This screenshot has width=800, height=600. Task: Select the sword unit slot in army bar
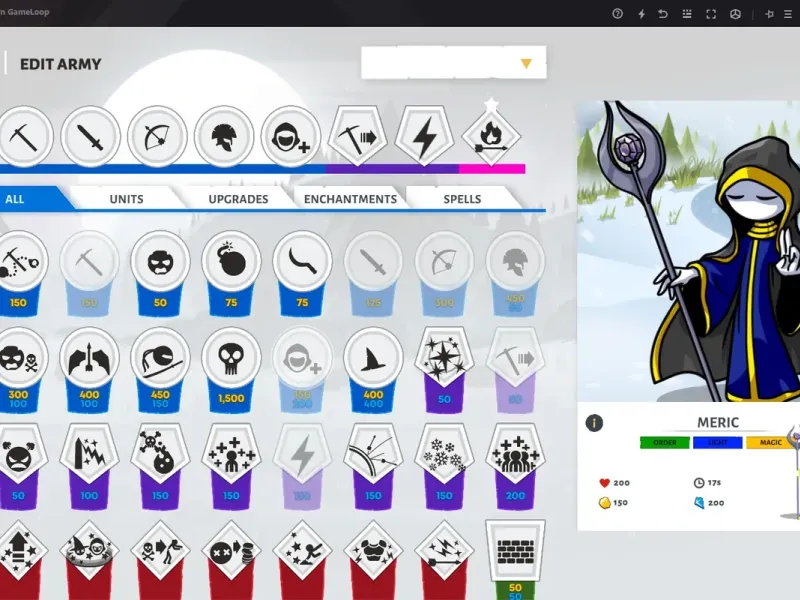pos(90,136)
